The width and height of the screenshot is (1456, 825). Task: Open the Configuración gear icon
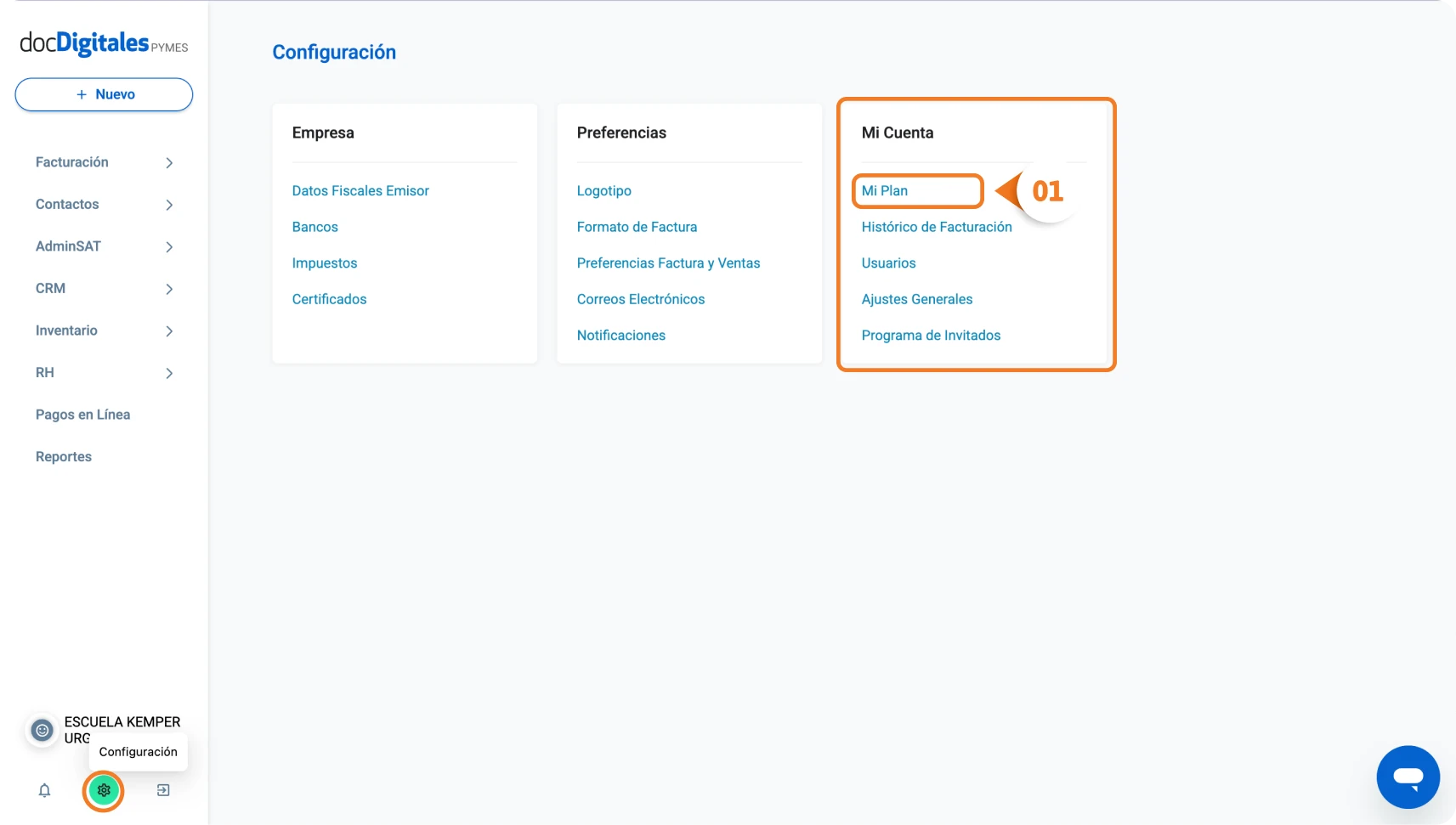(104, 790)
